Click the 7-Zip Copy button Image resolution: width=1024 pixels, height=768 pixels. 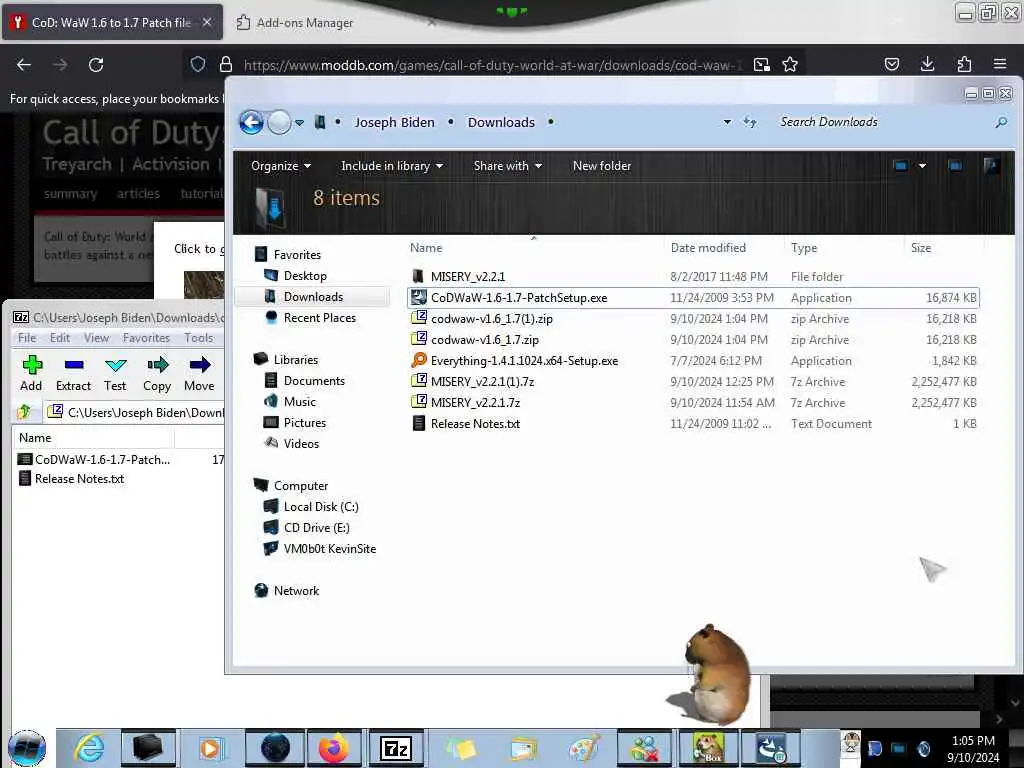[157, 374]
